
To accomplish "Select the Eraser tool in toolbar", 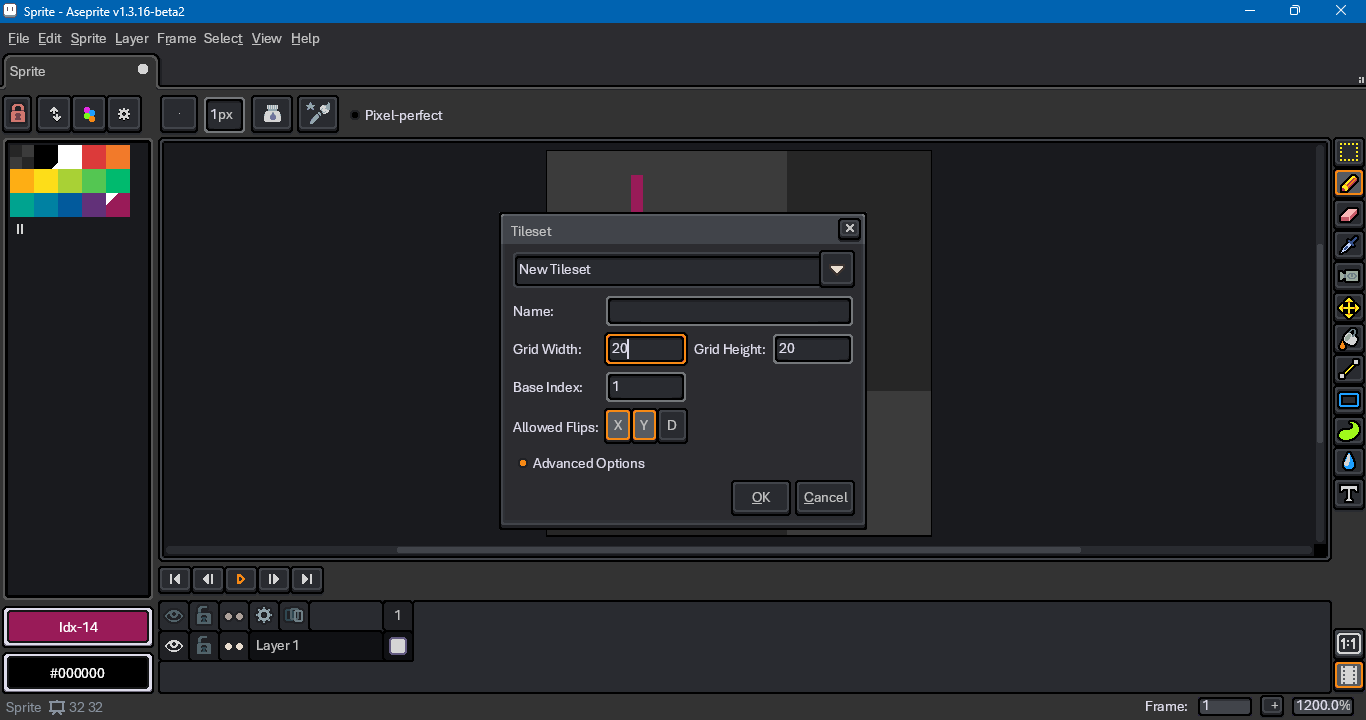I will [x=1349, y=215].
